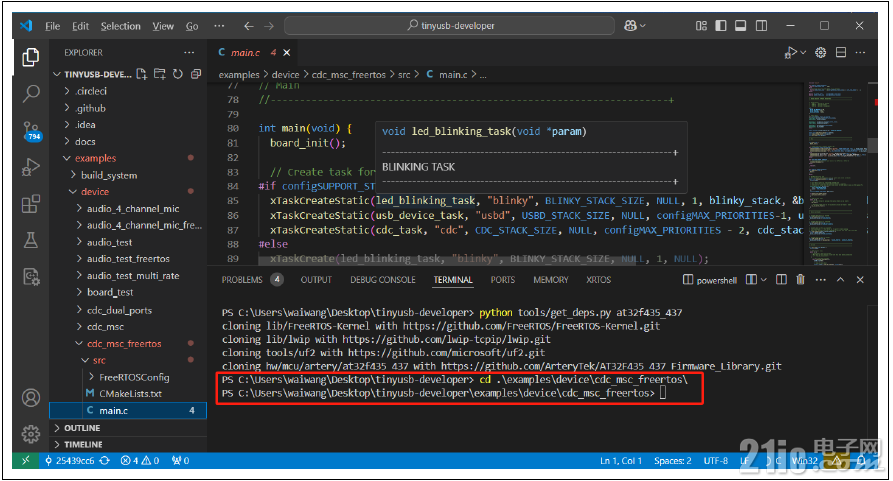
Task: Switch to the OUTPUT tab
Action: click(x=316, y=279)
